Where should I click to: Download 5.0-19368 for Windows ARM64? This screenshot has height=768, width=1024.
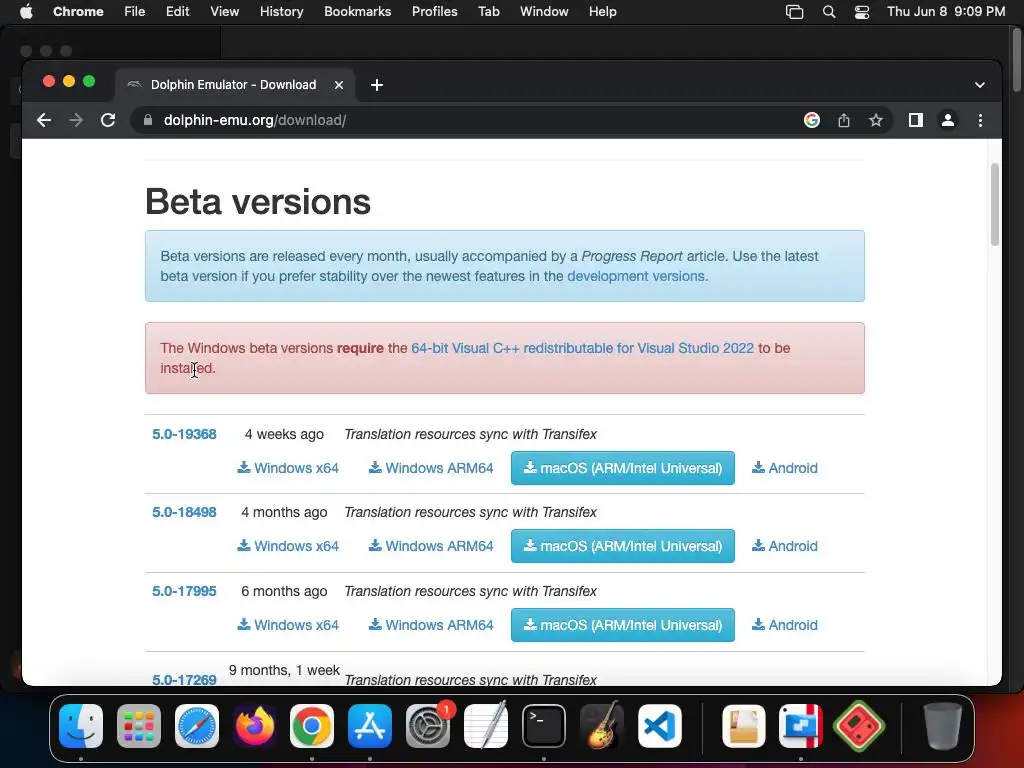pos(431,468)
